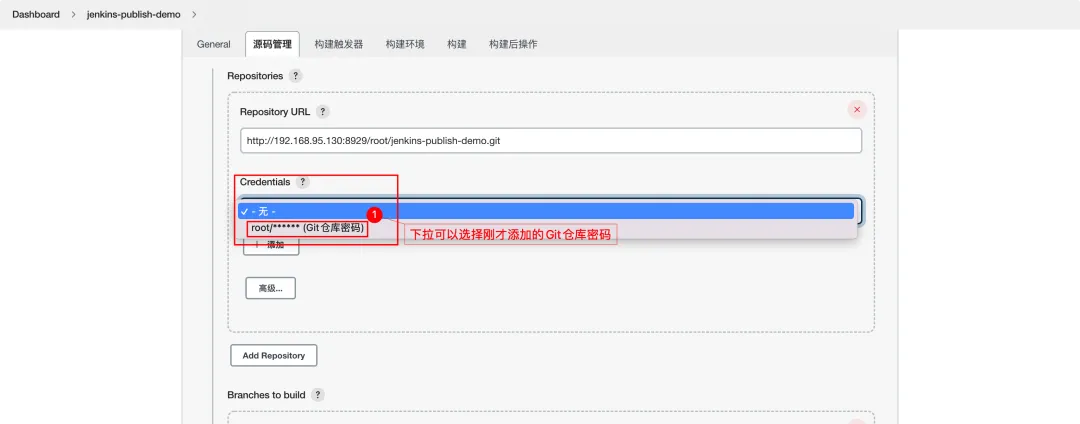Click 添加 credentials button

tap(271, 245)
